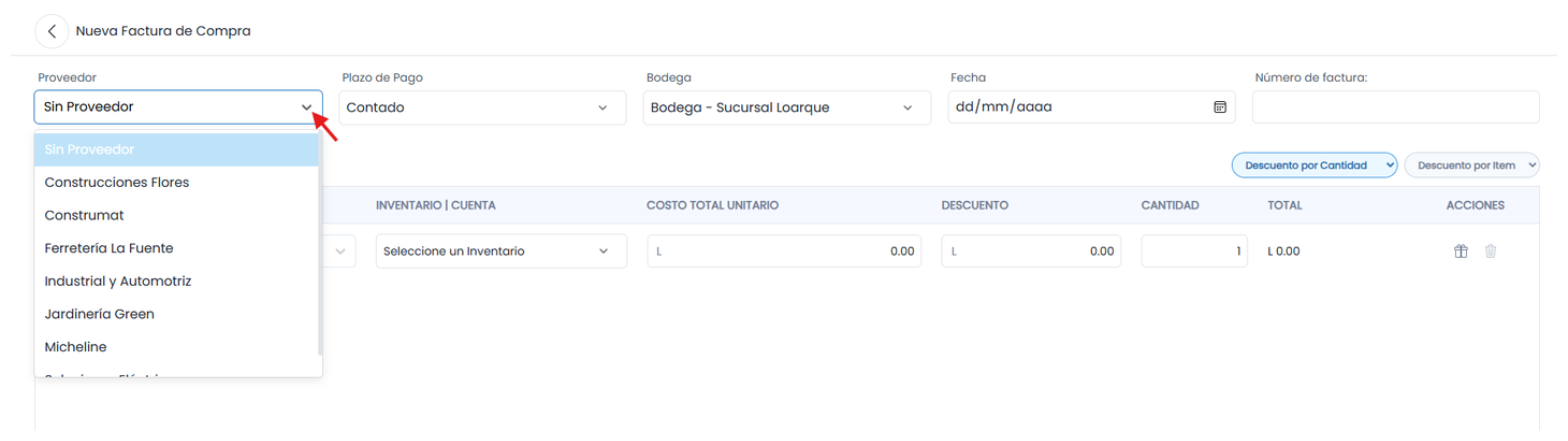Click the INVENTARIO | CUENTA column header
Viewport: 1568px width, 441px height.
[x=436, y=205]
